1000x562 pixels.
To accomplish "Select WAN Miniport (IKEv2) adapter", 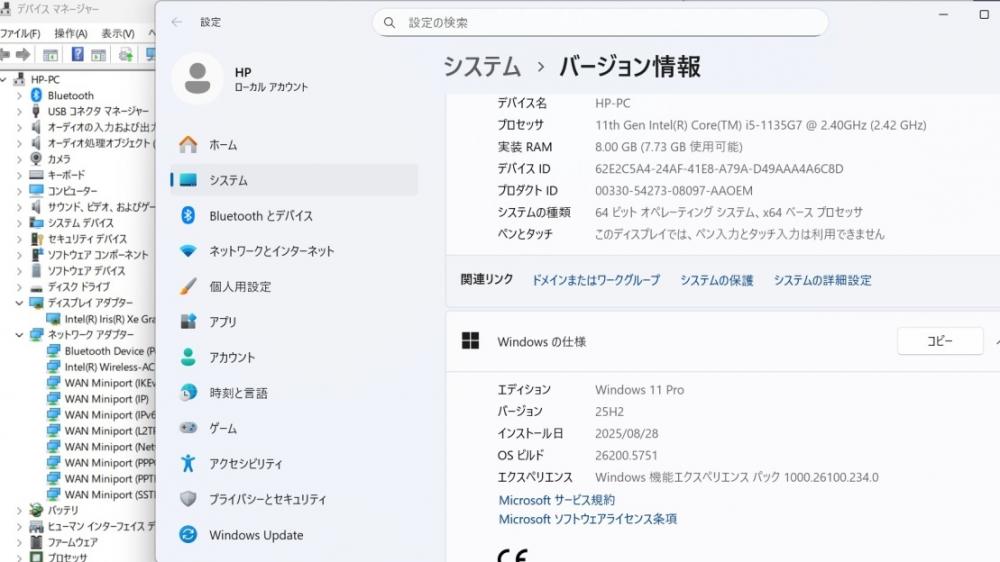I will pyautogui.click(x=110, y=382).
